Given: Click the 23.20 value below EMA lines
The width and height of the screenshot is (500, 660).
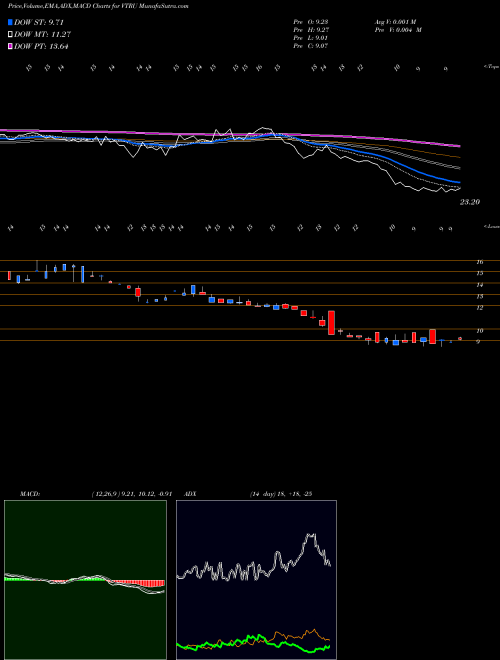Looking at the screenshot, I should pos(470,202).
